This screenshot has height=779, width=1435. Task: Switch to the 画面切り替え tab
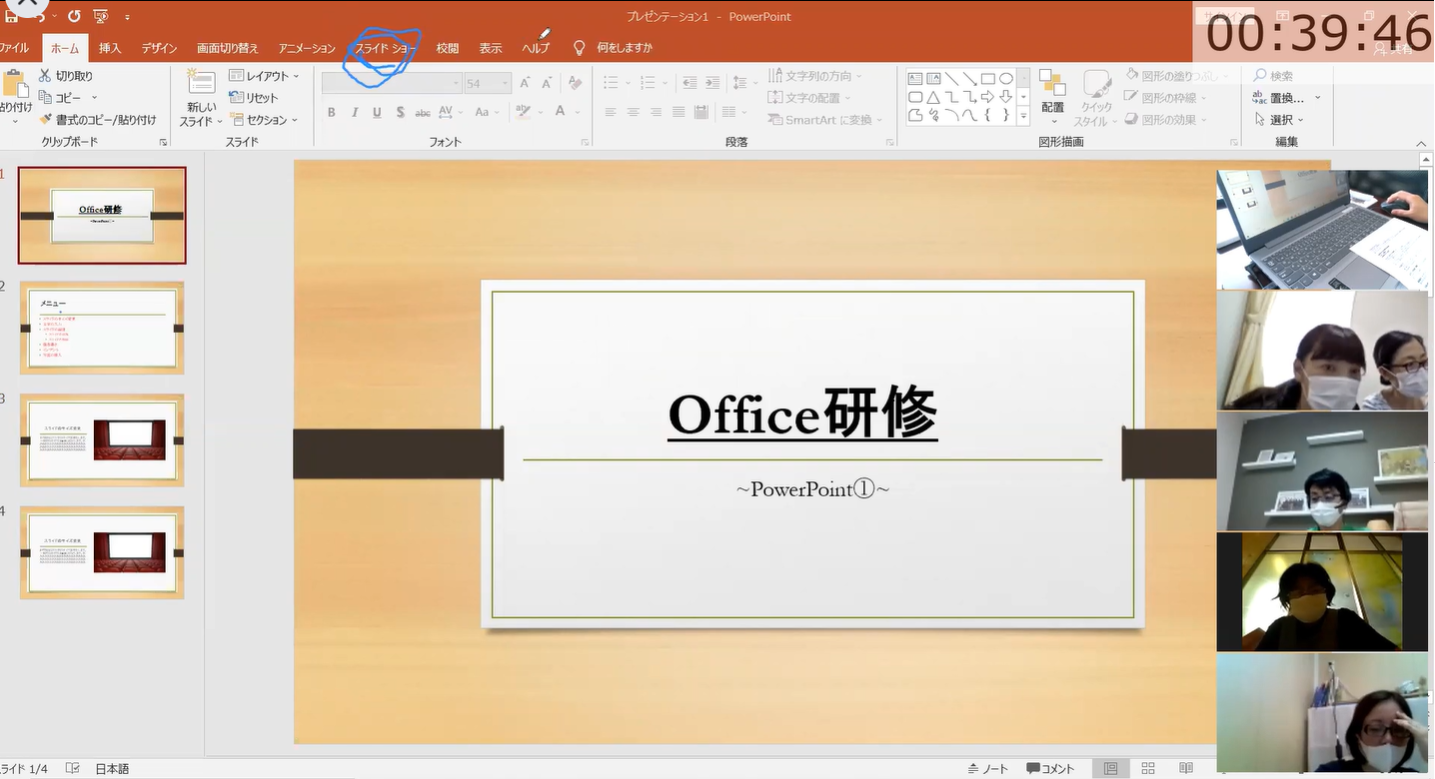[227, 47]
